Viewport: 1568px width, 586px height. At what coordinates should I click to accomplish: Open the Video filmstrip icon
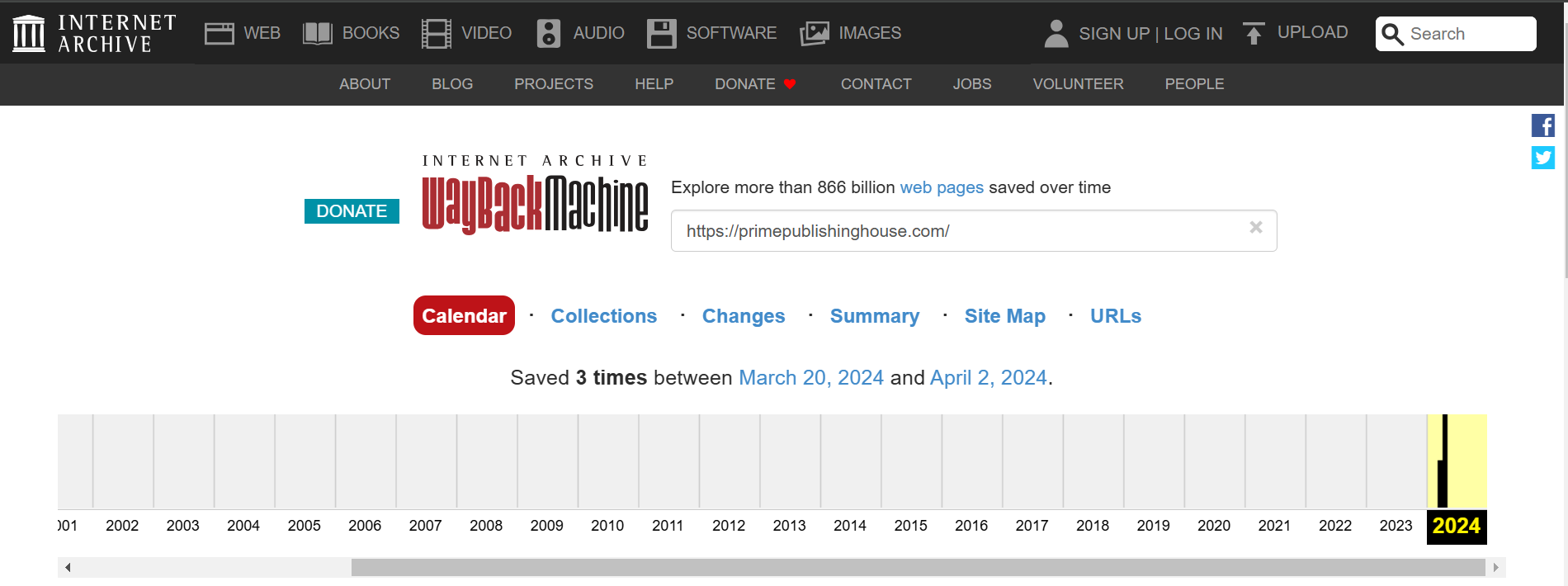click(x=437, y=33)
